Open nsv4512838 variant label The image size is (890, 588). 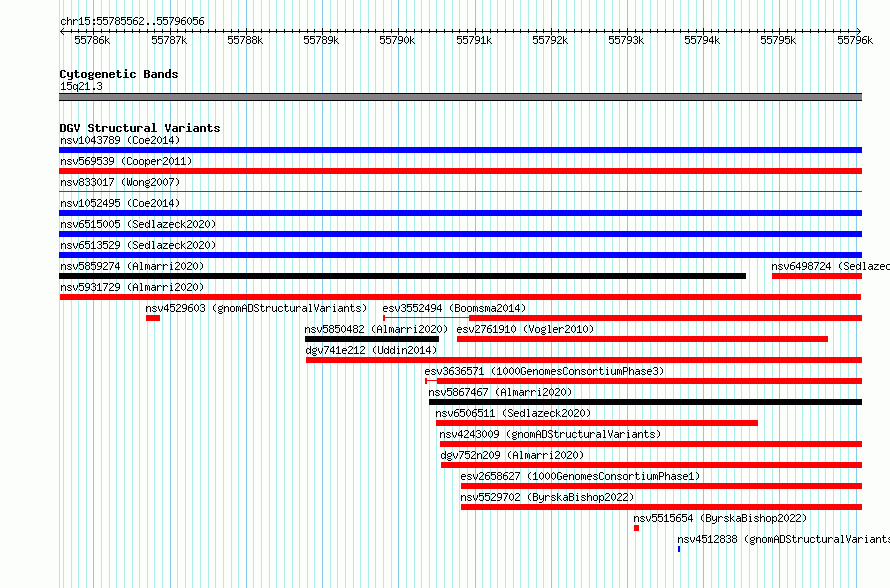(783, 539)
